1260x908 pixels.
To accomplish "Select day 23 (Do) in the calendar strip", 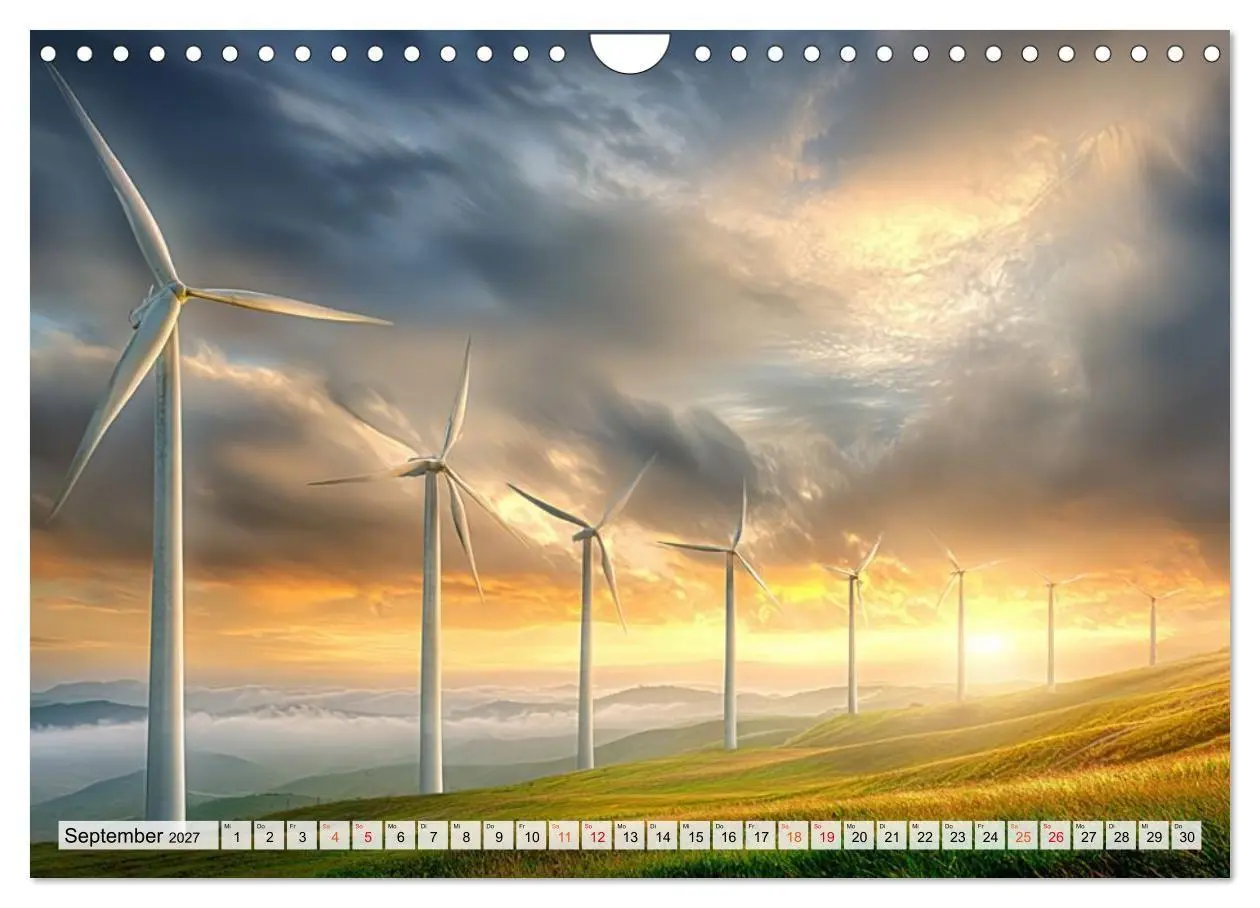I will point(957,836).
